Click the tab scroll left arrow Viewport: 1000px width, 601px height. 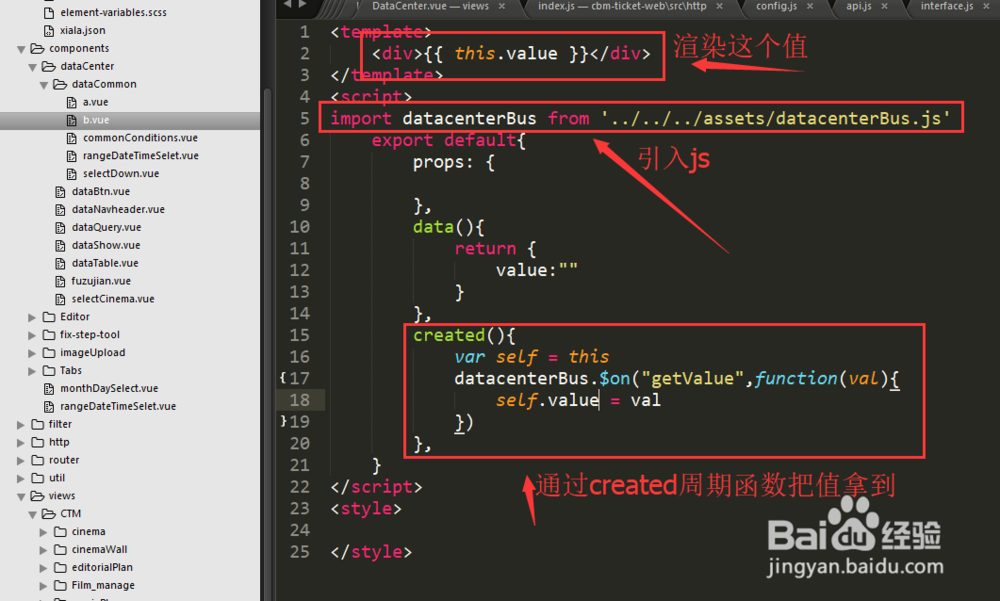pyautogui.click(x=288, y=4)
